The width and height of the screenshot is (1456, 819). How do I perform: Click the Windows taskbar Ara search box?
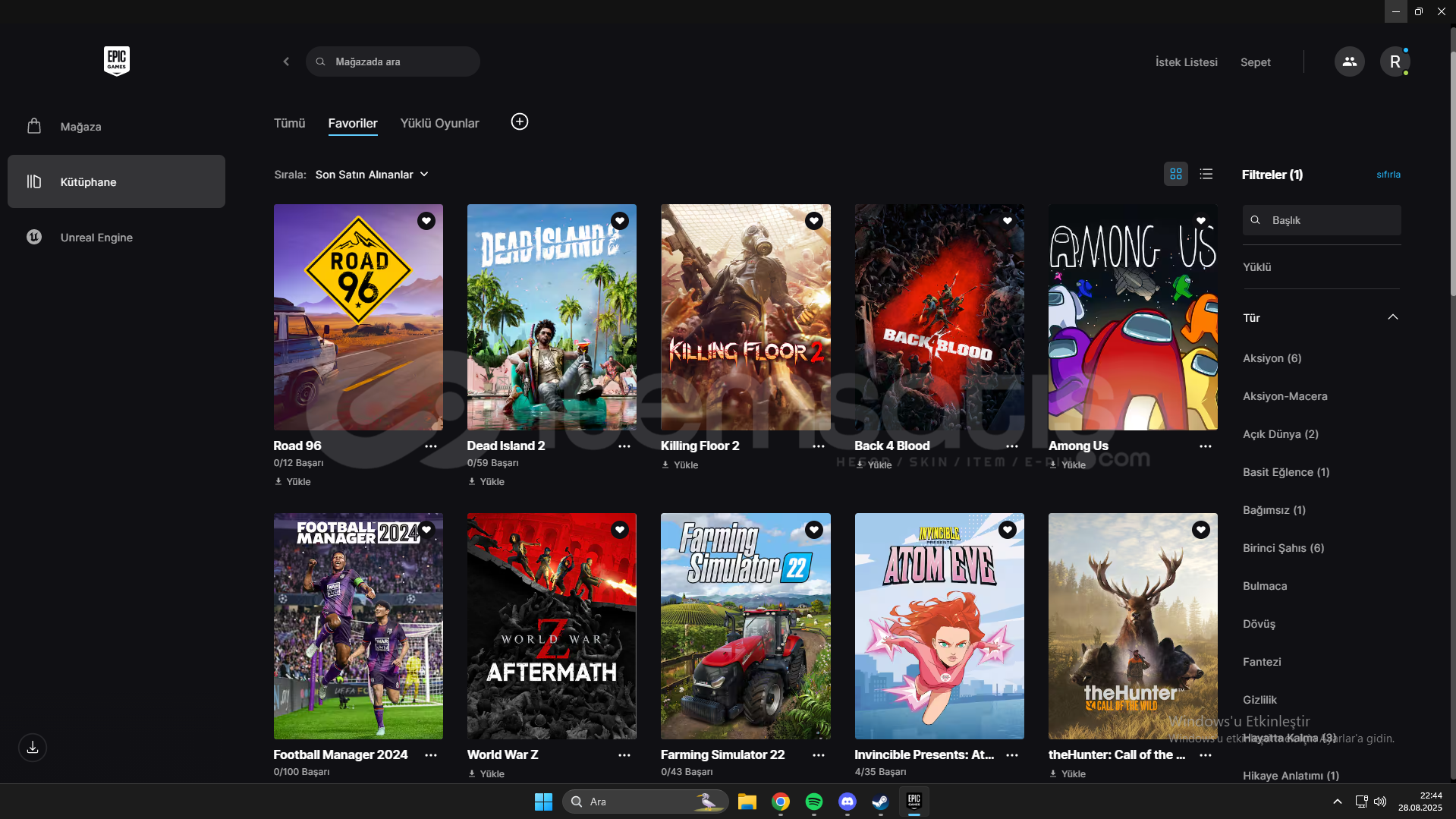646,802
